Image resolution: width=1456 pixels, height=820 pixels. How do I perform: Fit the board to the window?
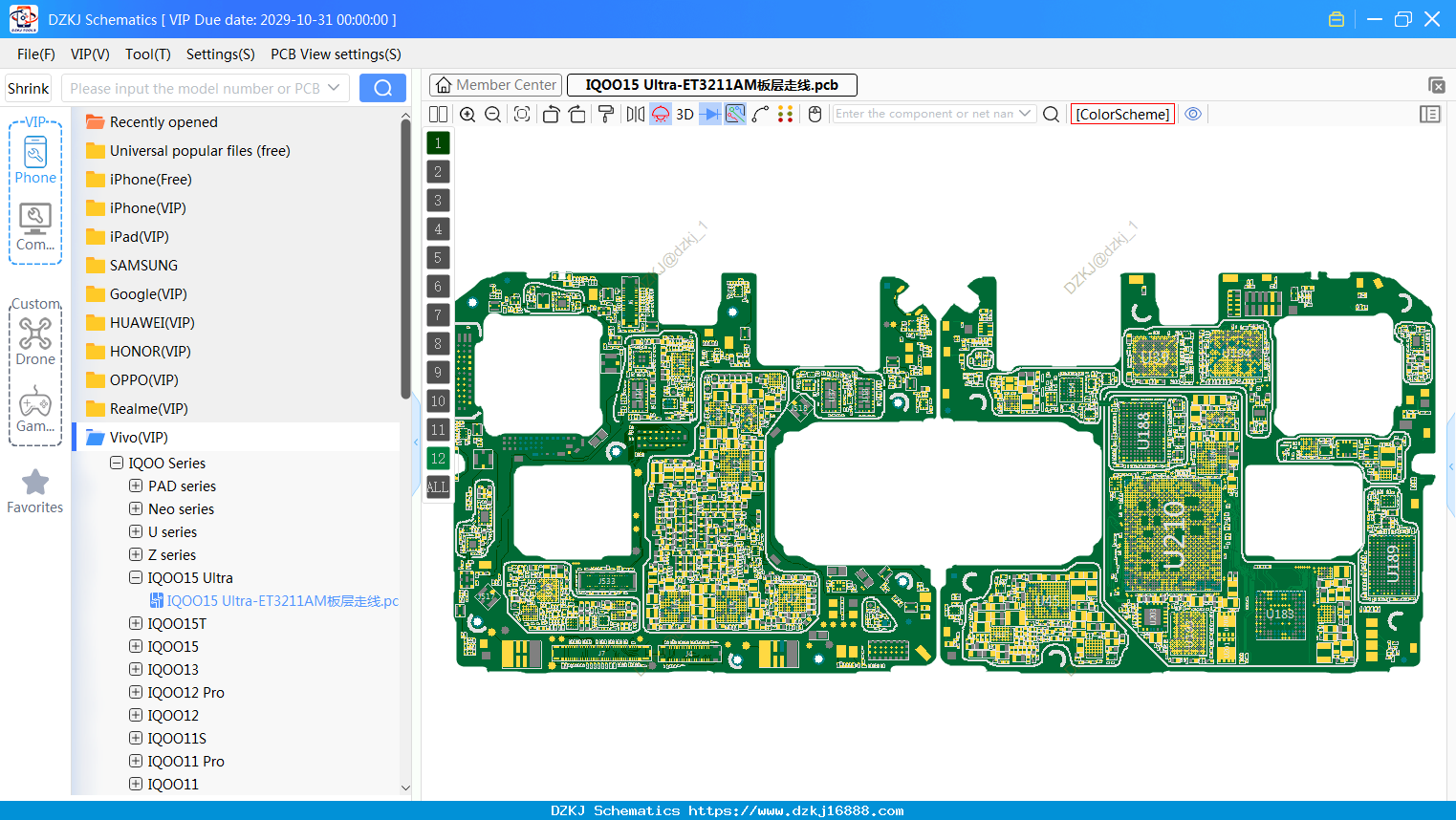coord(522,115)
